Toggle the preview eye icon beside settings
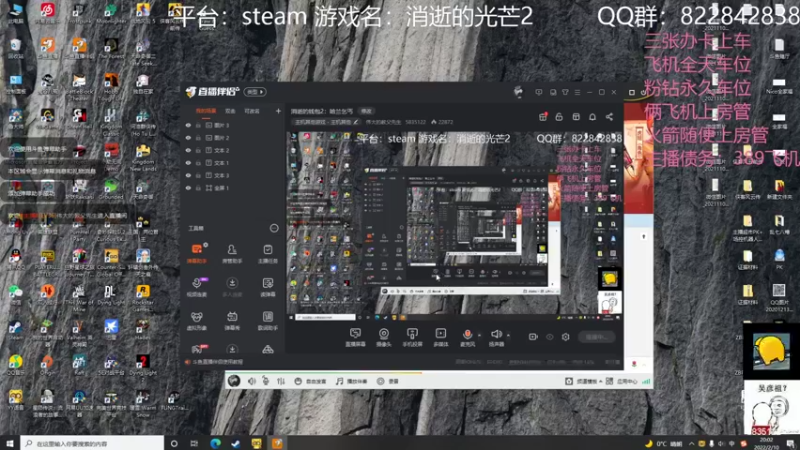800x450 pixels. click(549, 337)
